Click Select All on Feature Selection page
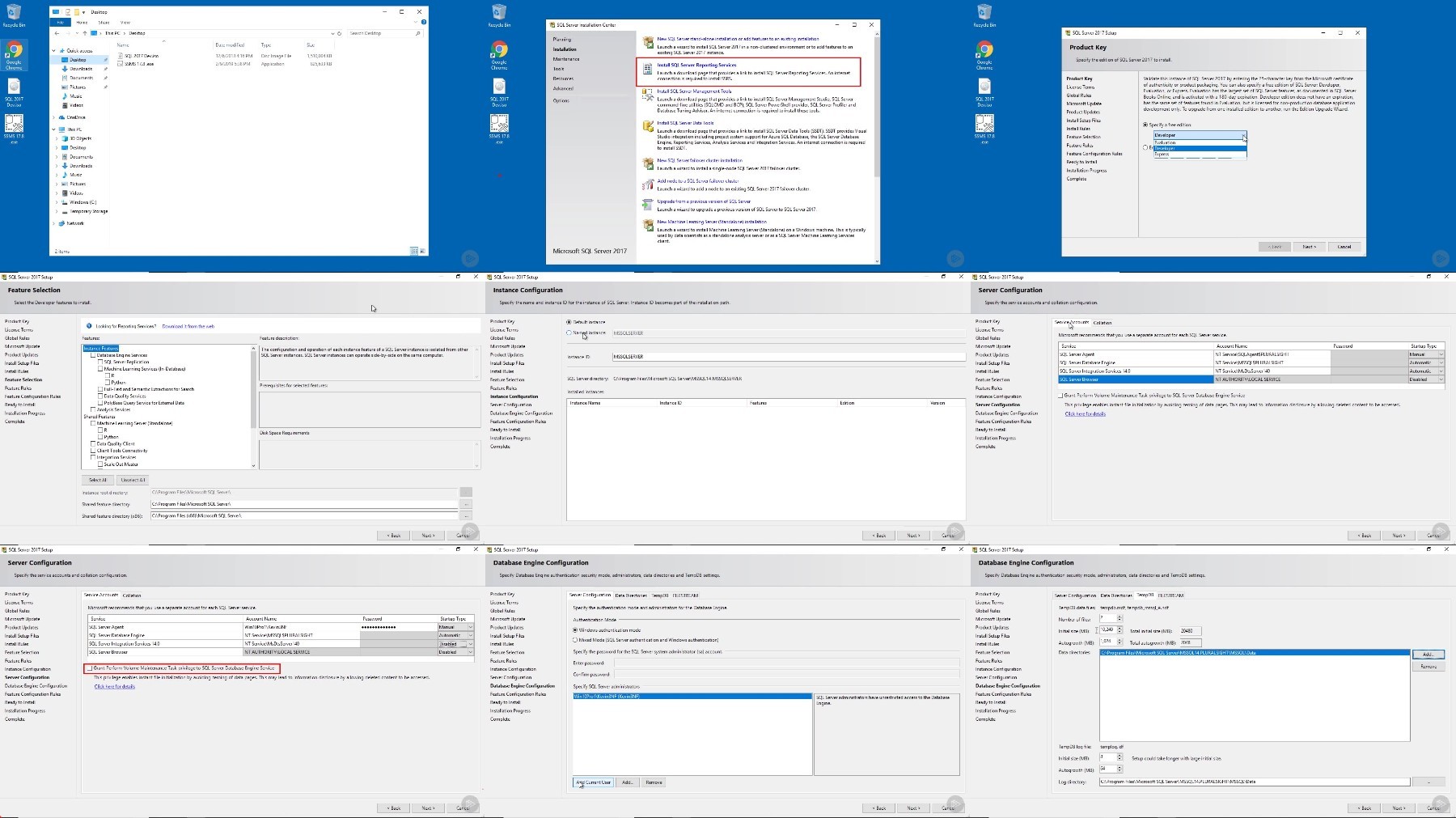 98,480
